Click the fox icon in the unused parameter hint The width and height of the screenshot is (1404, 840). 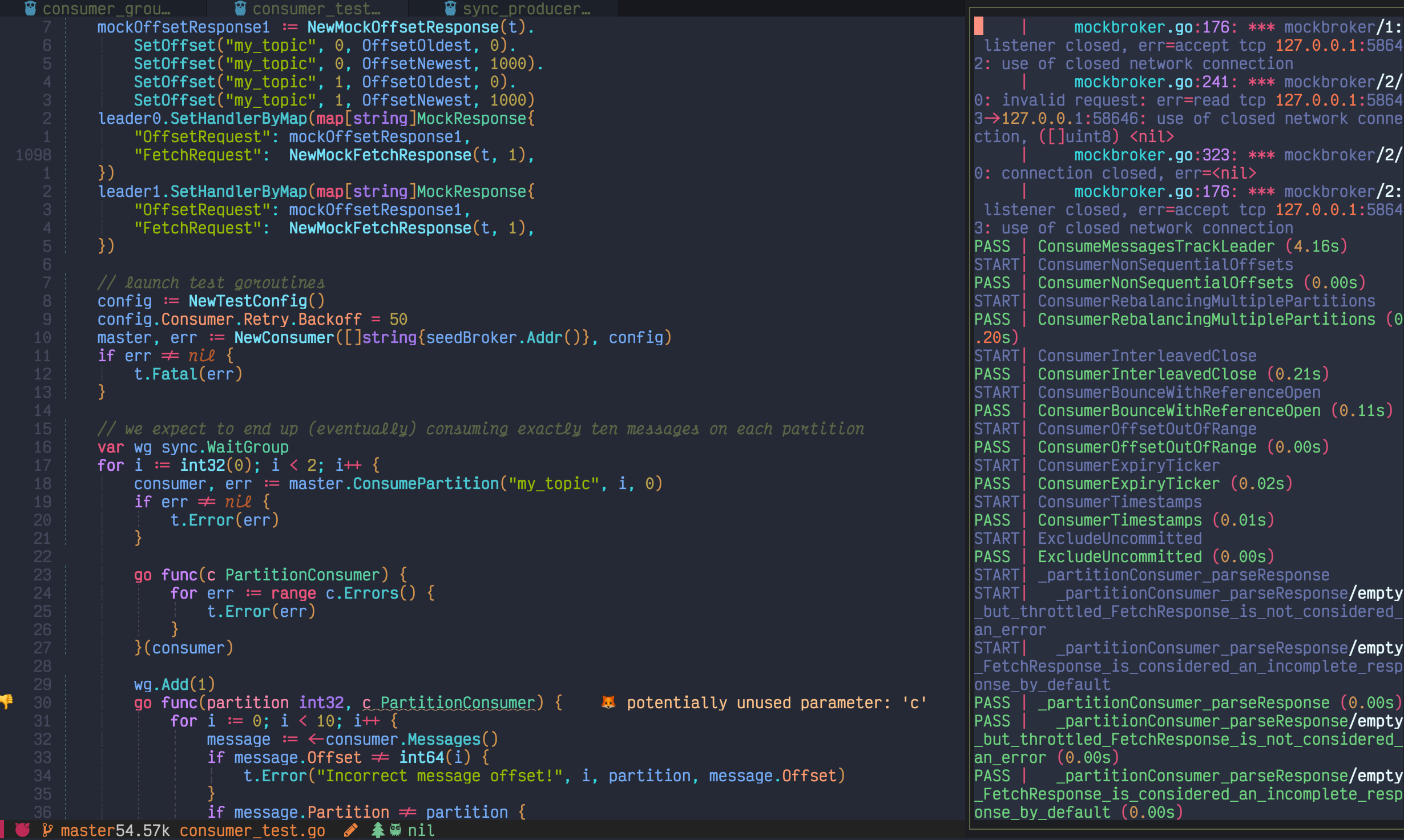point(608,702)
